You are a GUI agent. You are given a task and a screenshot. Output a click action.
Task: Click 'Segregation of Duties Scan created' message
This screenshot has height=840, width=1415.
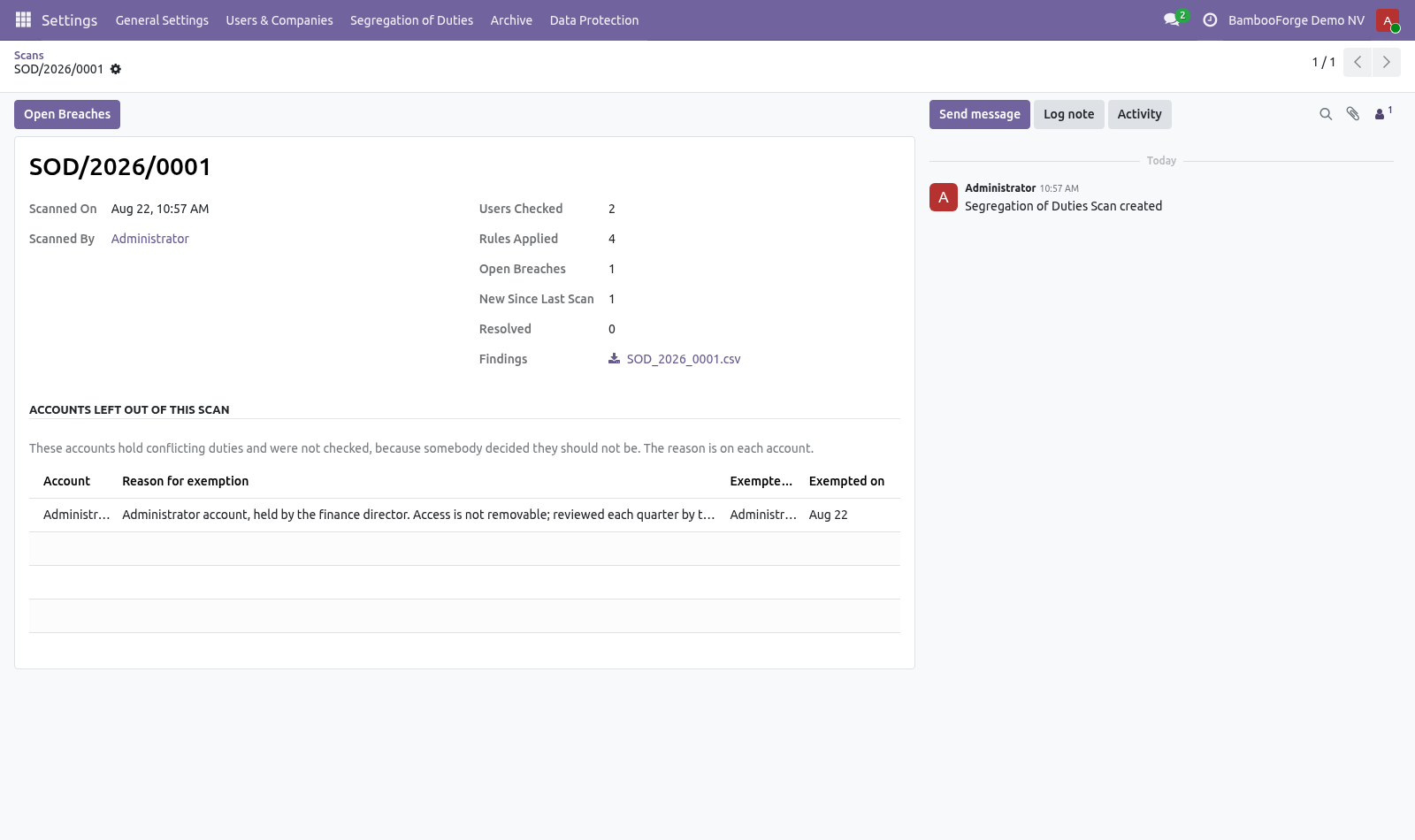[x=1064, y=206]
